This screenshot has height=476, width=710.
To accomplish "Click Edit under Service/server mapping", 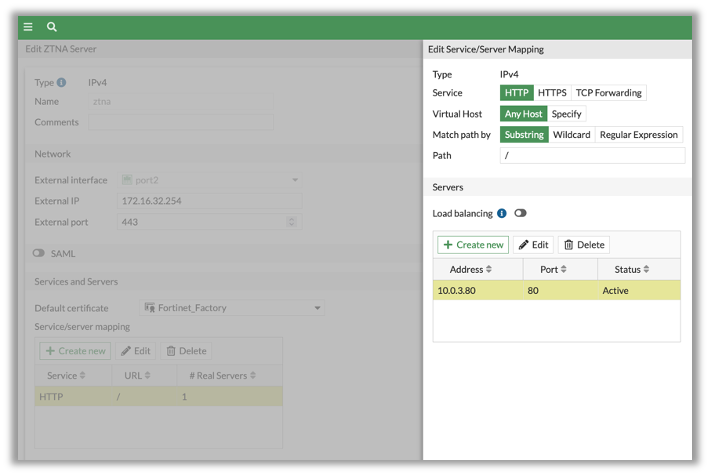I will pyautogui.click(x=135, y=351).
